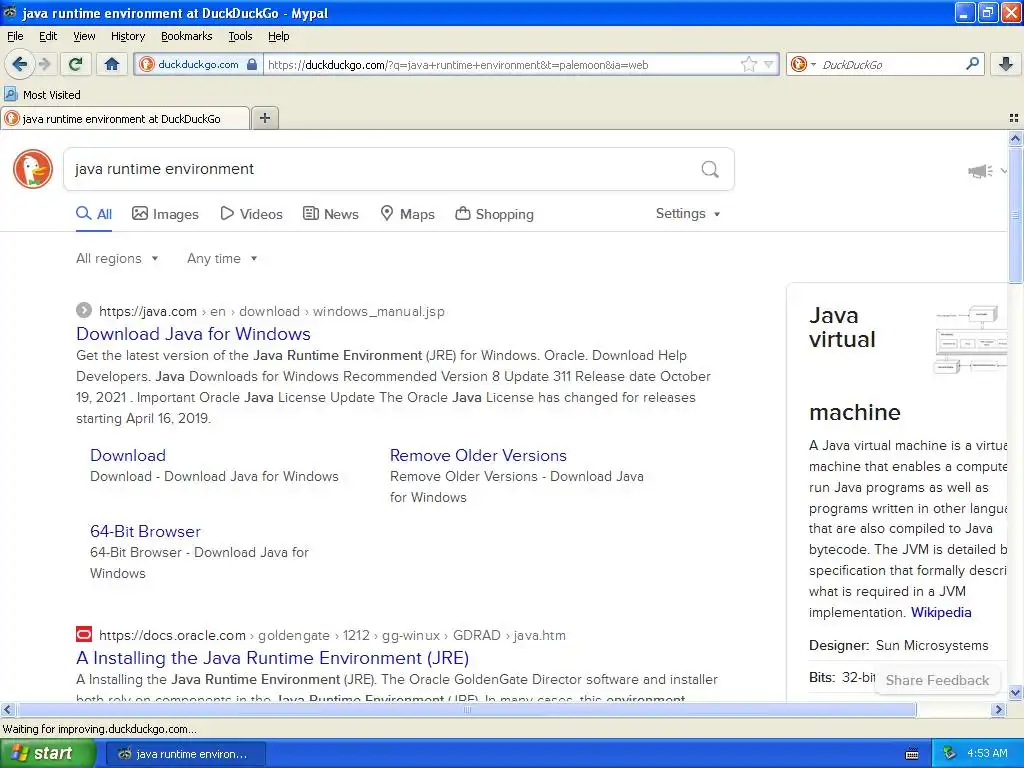Screen dimensions: 1024x768
Task: Click the 4:53 AM clock
Action: (x=987, y=753)
